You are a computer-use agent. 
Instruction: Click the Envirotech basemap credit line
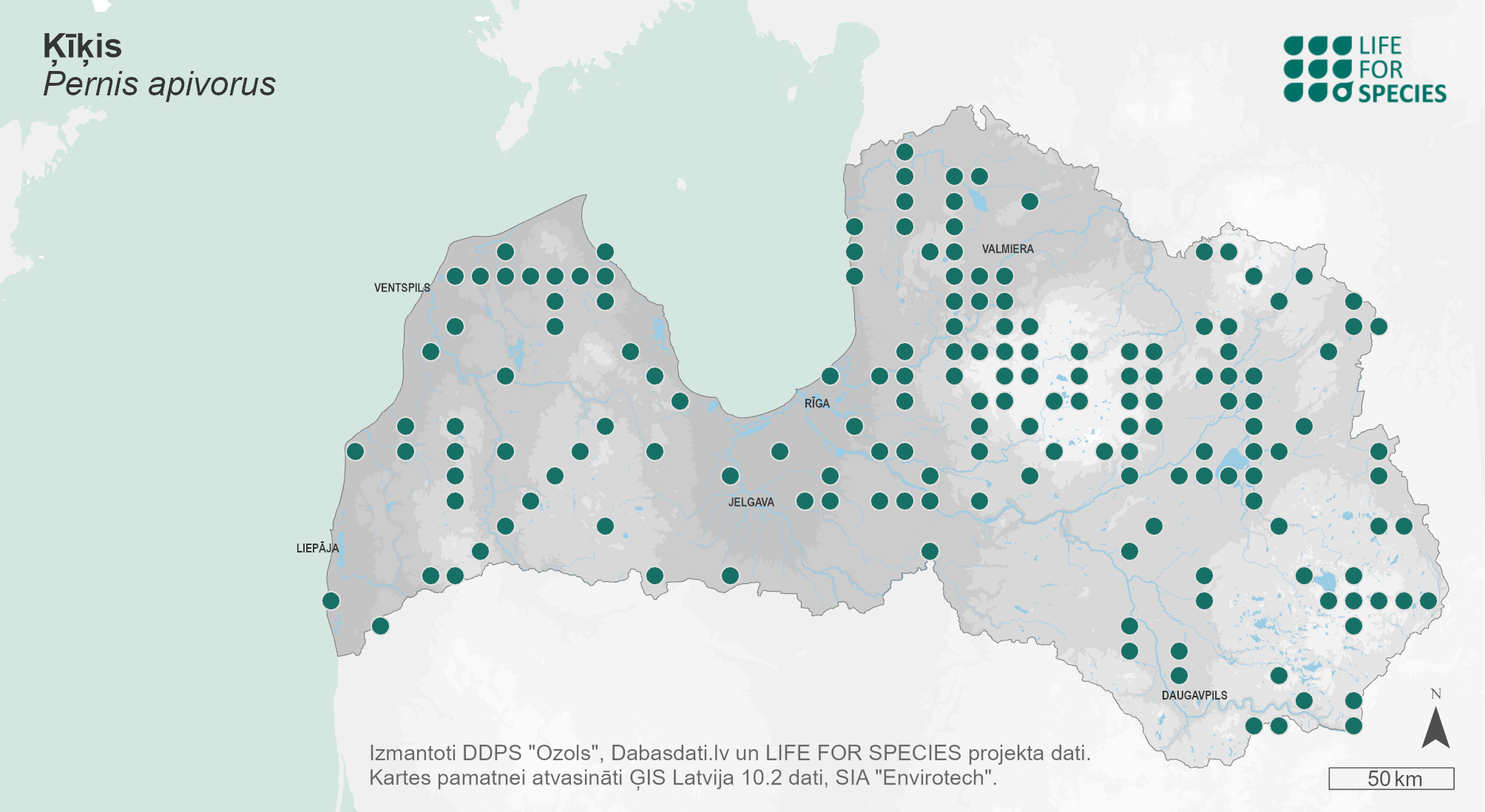683,778
